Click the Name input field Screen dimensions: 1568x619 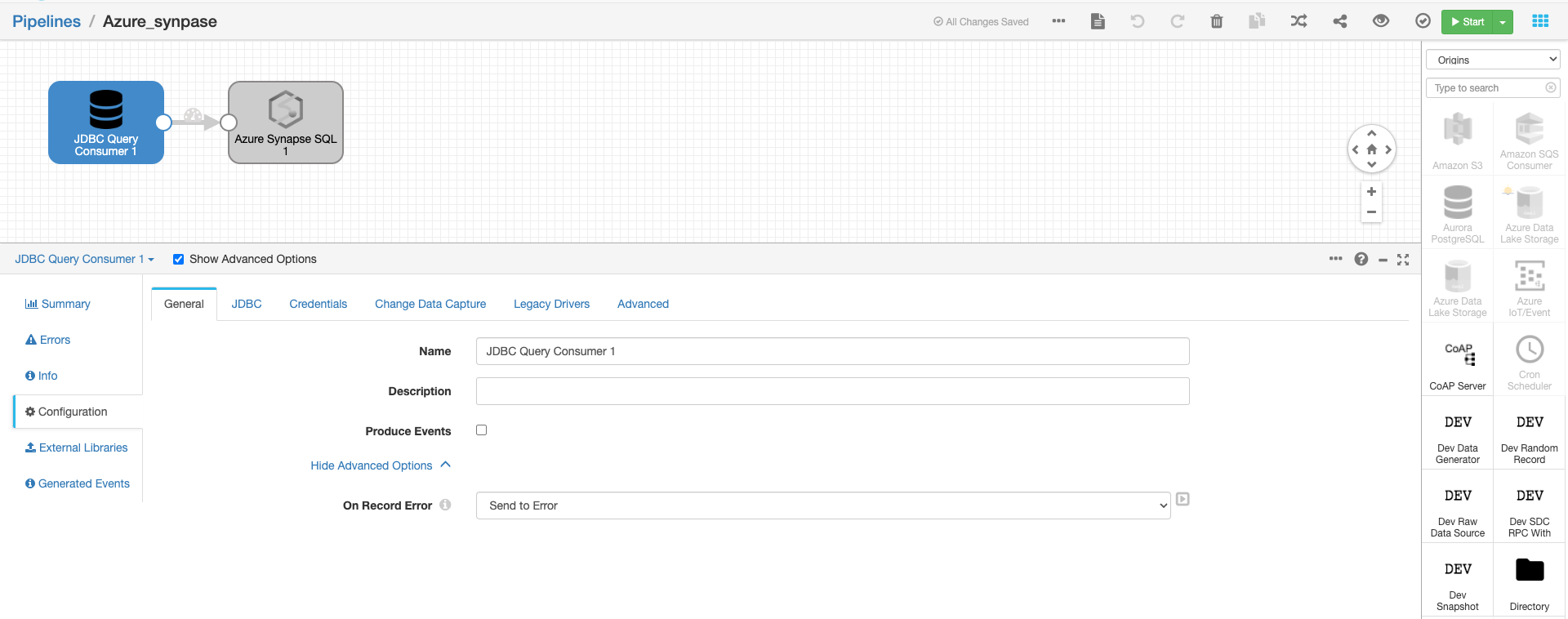pyautogui.click(x=832, y=351)
